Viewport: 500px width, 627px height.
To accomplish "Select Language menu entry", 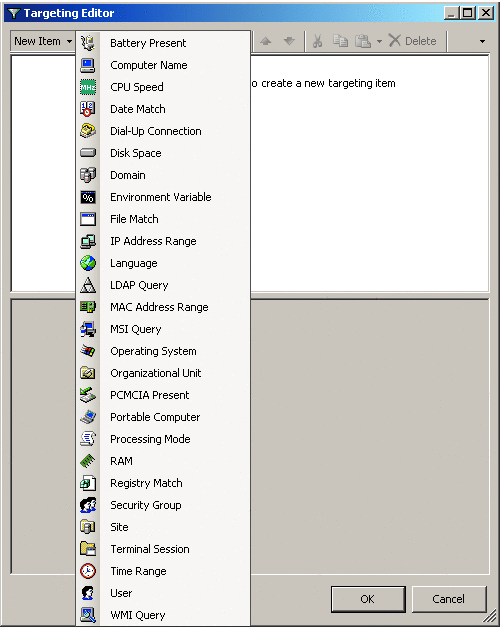I will coord(163,263).
